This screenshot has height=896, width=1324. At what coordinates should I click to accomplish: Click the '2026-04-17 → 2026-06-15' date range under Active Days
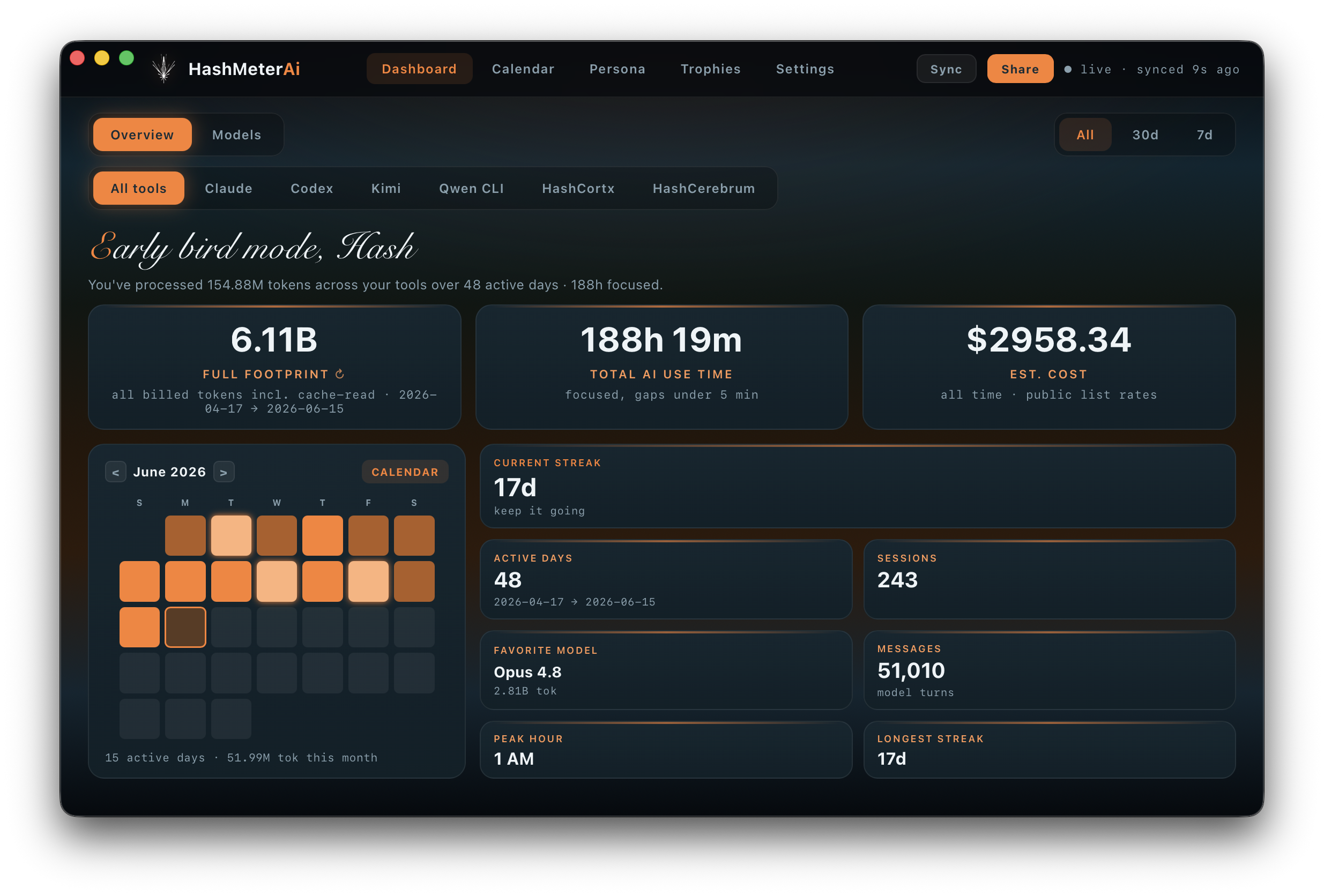(574, 602)
